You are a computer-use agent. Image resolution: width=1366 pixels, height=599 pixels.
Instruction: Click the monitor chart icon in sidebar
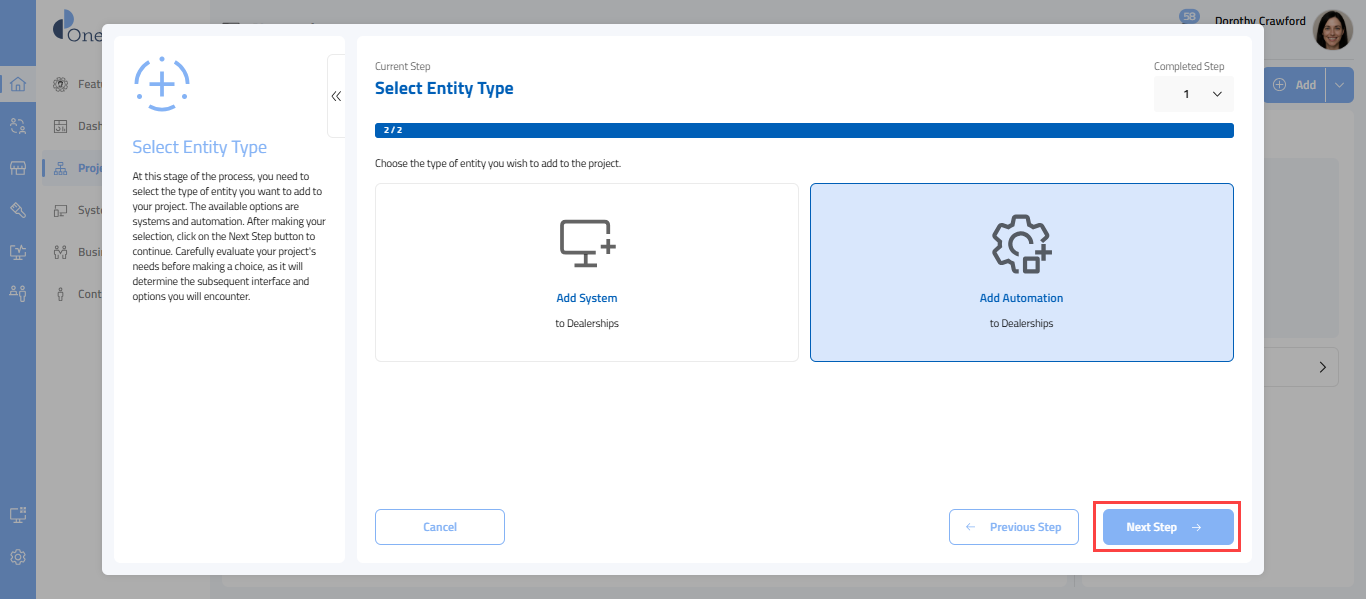17,252
